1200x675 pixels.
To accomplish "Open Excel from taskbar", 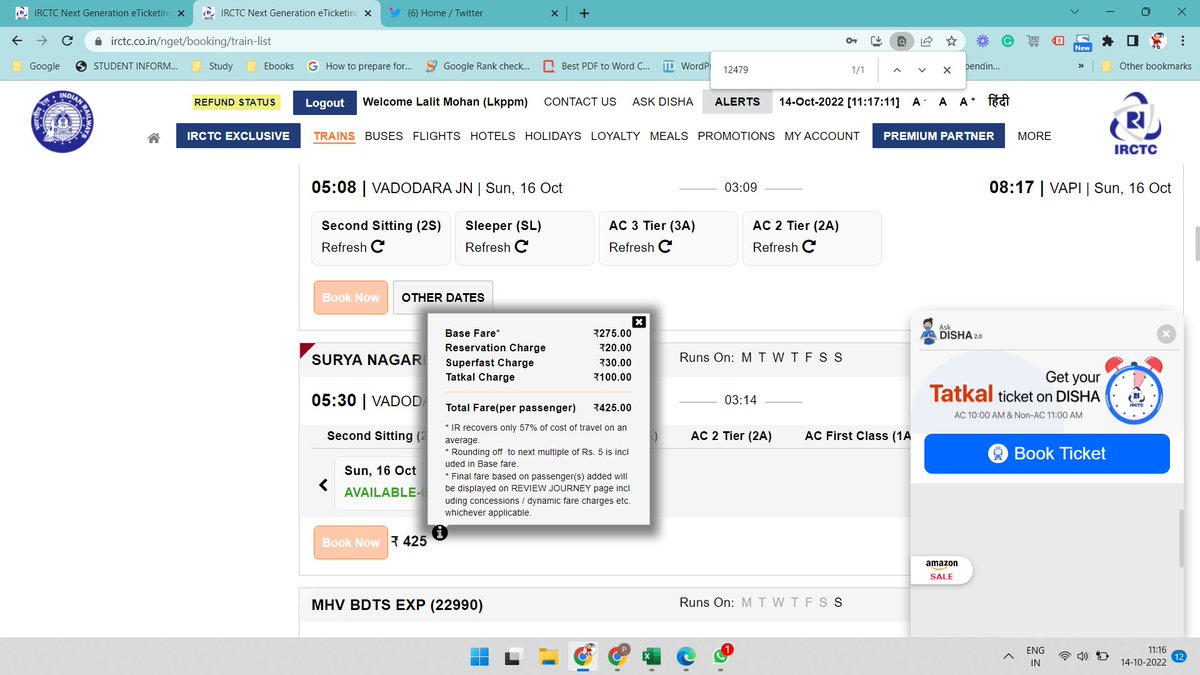I will click(x=650, y=656).
